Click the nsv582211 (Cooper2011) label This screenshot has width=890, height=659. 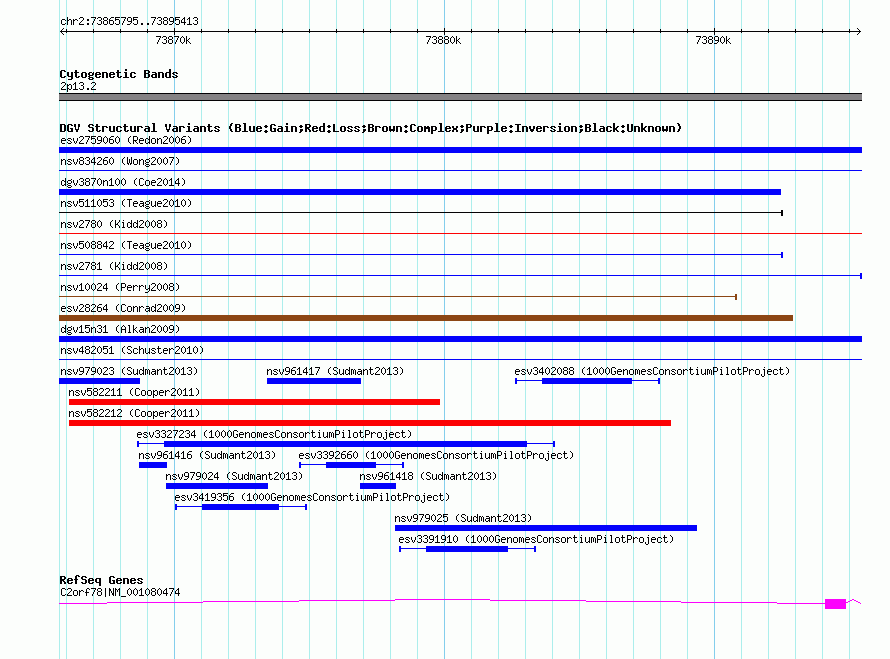134,392
